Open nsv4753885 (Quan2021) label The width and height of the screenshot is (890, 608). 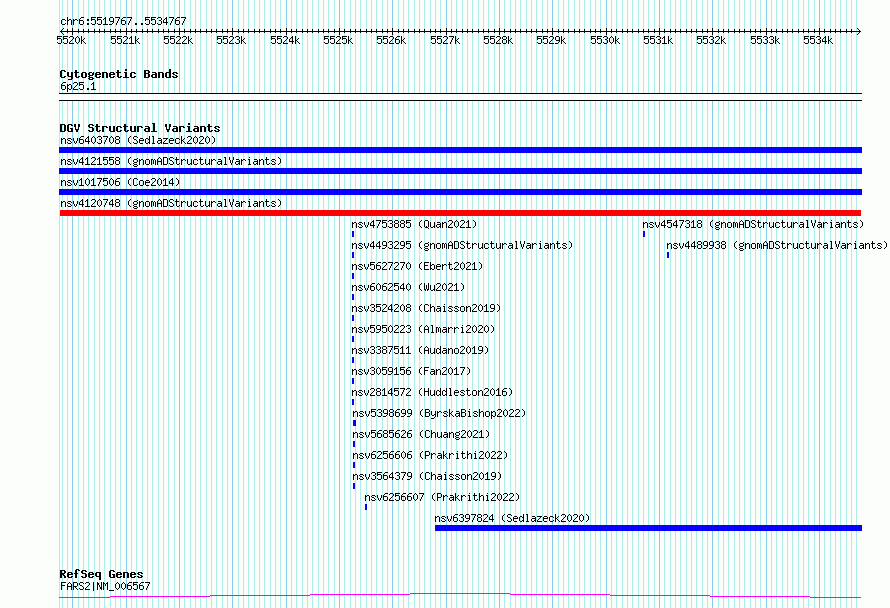pos(414,224)
